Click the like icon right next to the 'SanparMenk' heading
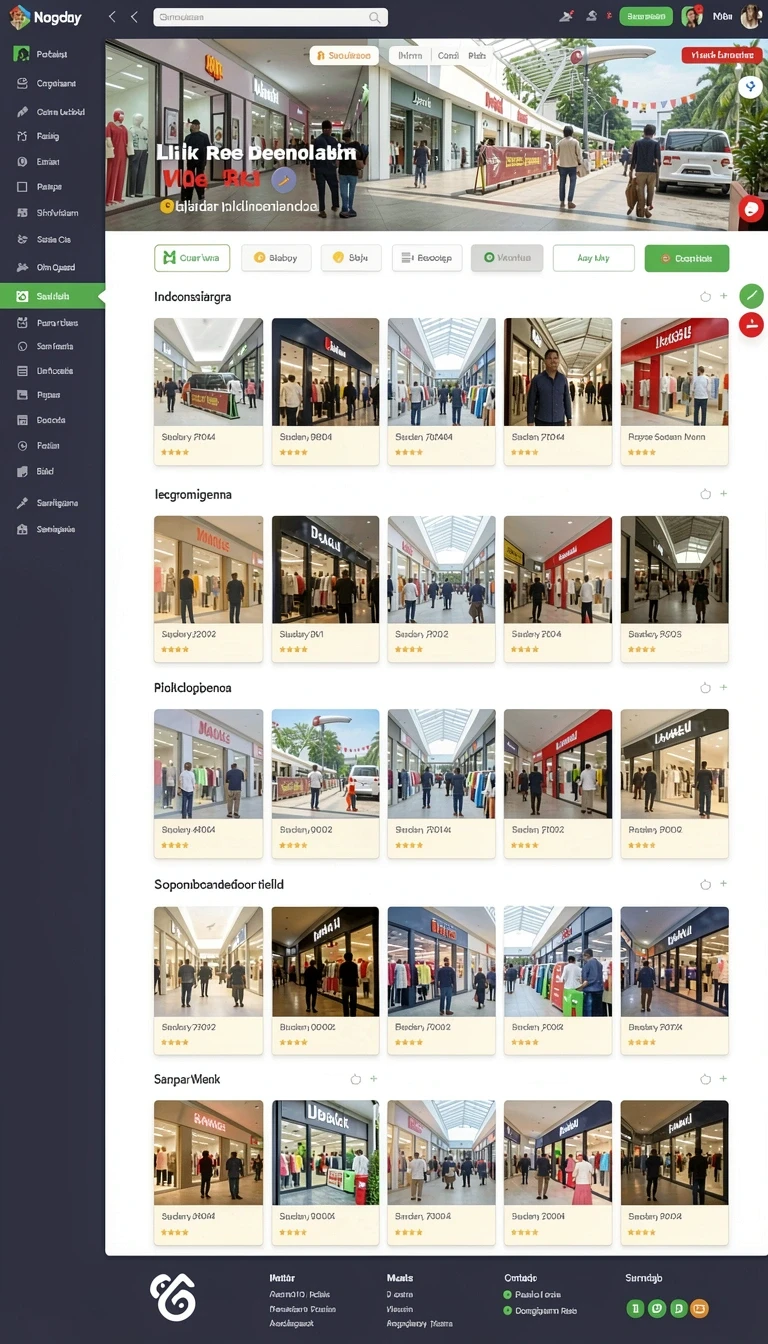This screenshot has width=768, height=1344. click(355, 1080)
